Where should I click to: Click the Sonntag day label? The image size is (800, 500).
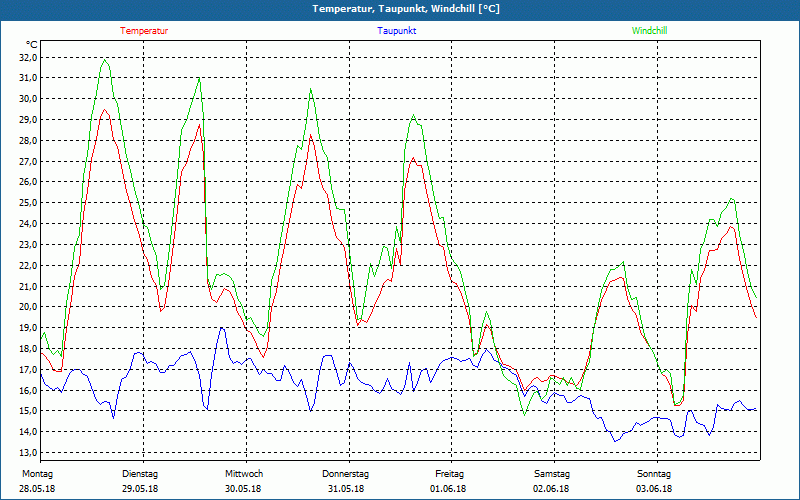tap(654, 474)
